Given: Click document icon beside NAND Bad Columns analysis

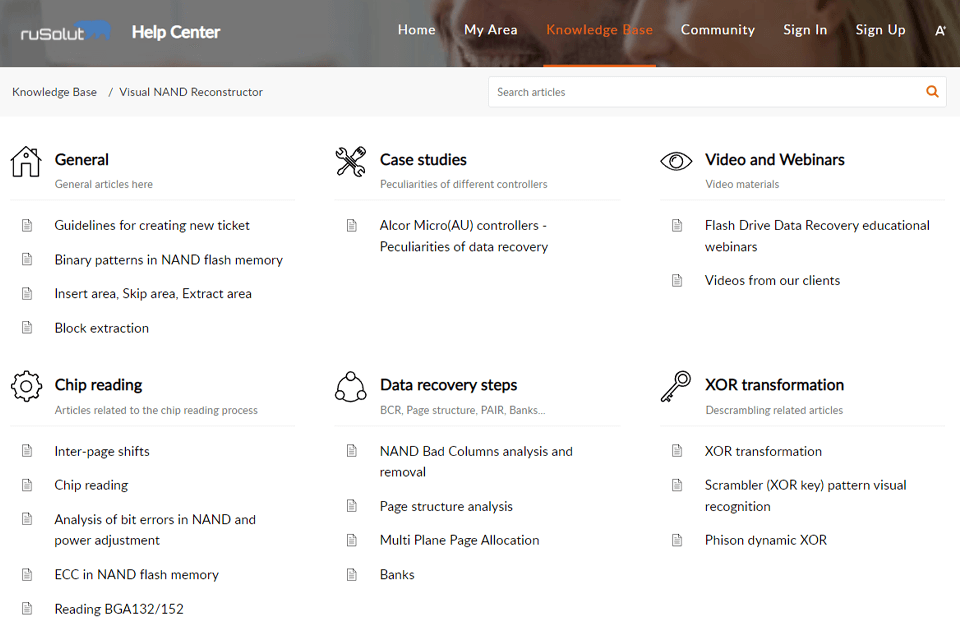Looking at the screenshot, I should click(351, 451).
